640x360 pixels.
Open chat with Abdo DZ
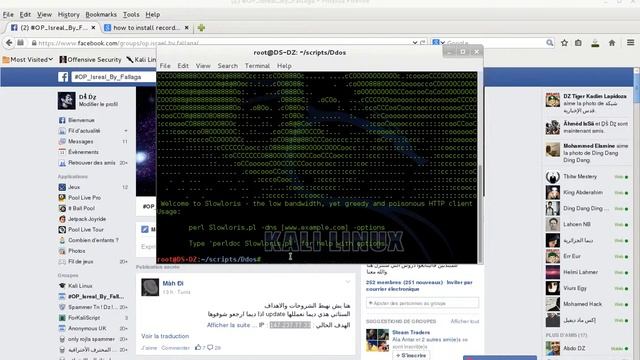point(586,348)
